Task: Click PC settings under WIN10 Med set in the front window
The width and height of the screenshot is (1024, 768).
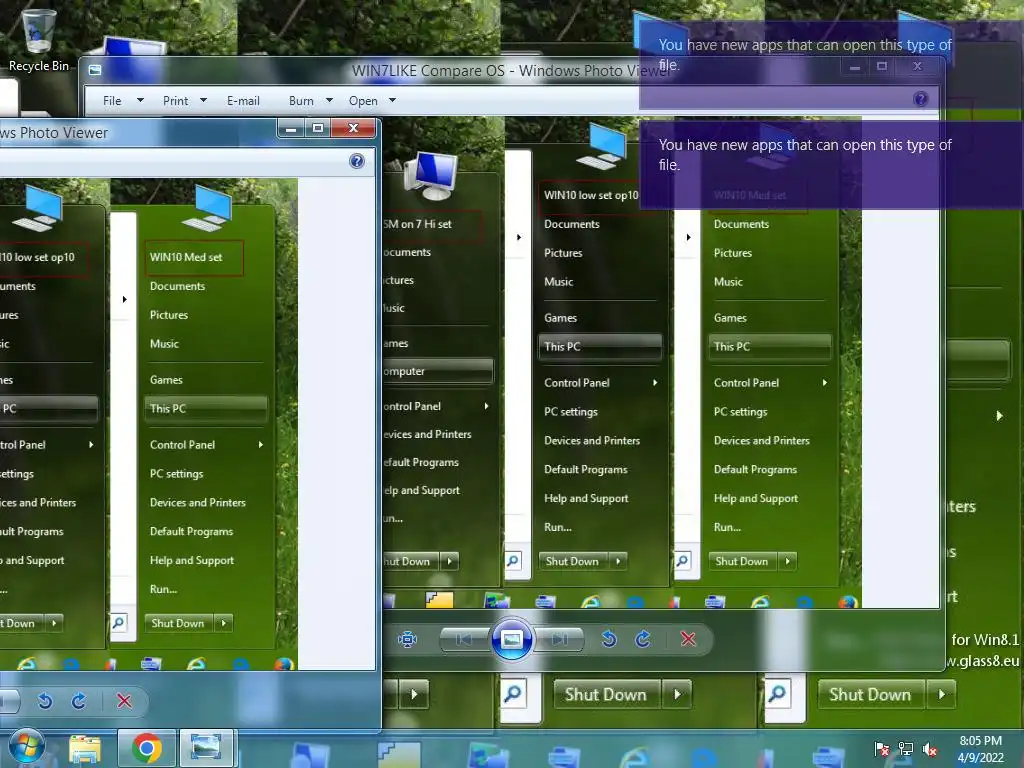Action: (176, 473)
